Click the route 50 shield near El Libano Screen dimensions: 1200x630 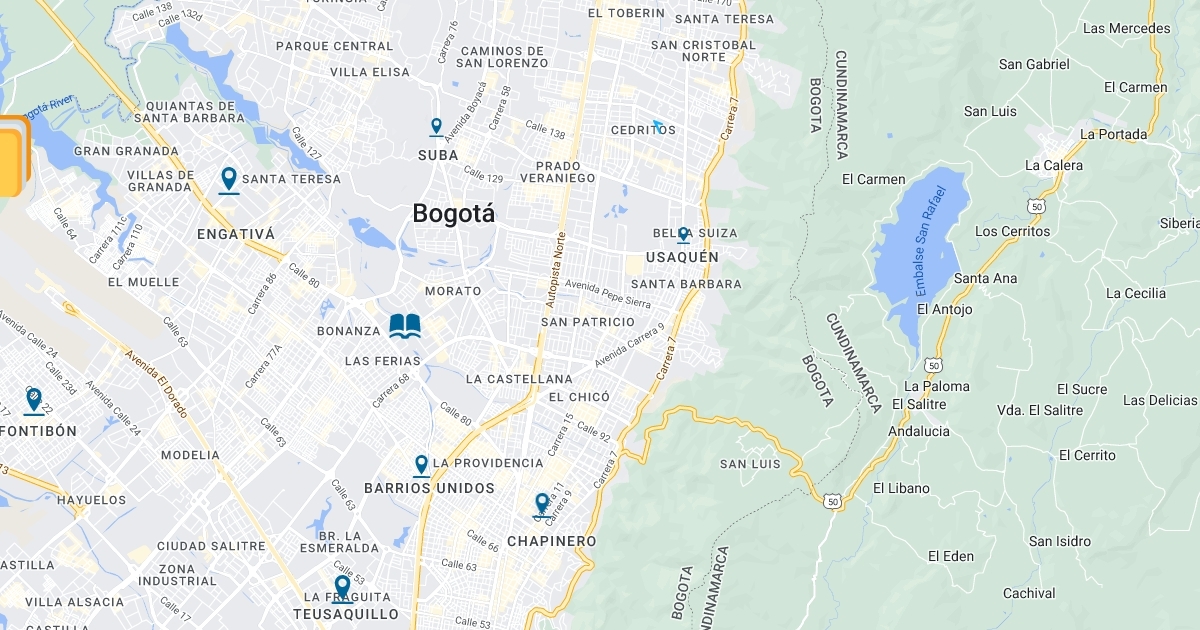click(833, 500)
